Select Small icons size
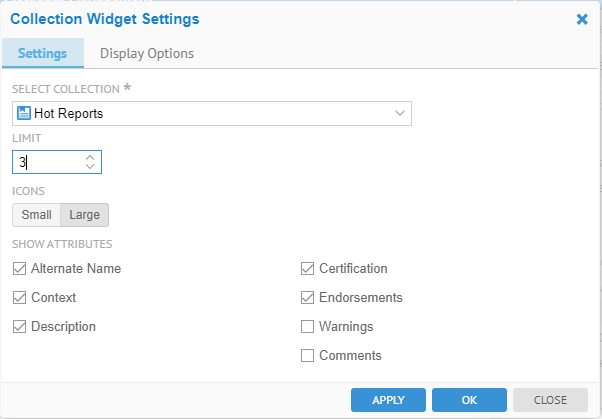The image size is (602, 419). 36,215
